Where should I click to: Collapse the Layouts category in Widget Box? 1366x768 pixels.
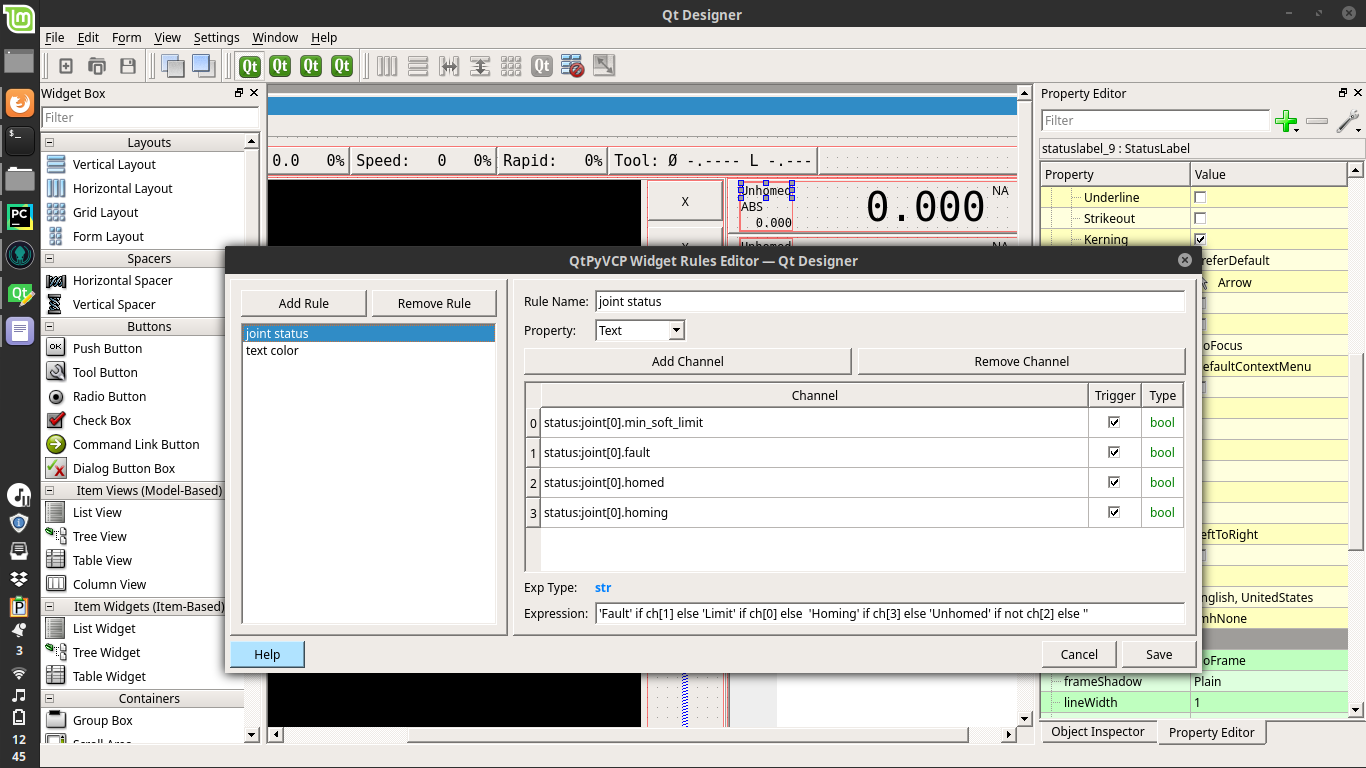pos(50,142)
